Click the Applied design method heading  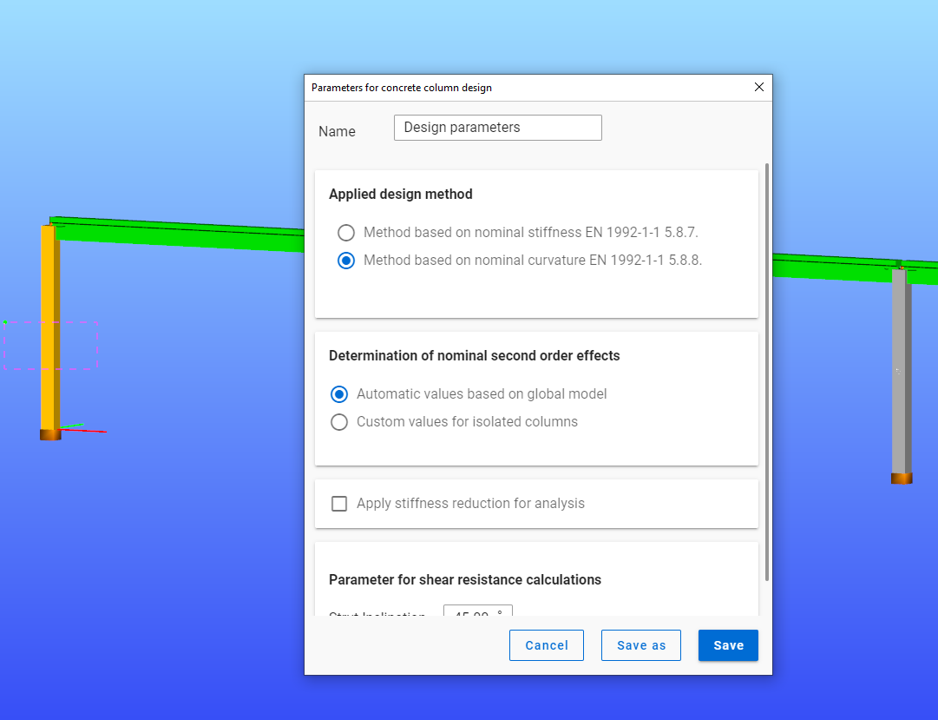[x=401, y=194]
